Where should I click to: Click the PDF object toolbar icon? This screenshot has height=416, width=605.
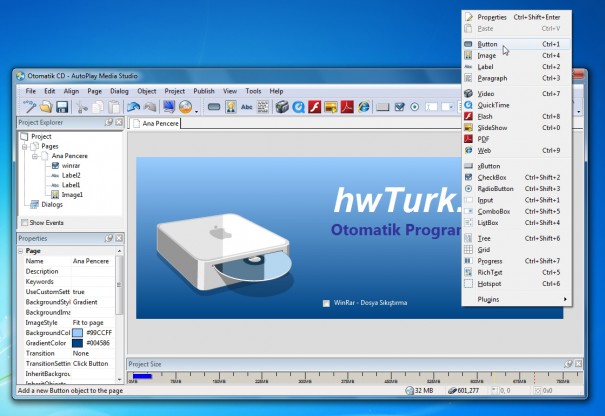click(347, 107)
